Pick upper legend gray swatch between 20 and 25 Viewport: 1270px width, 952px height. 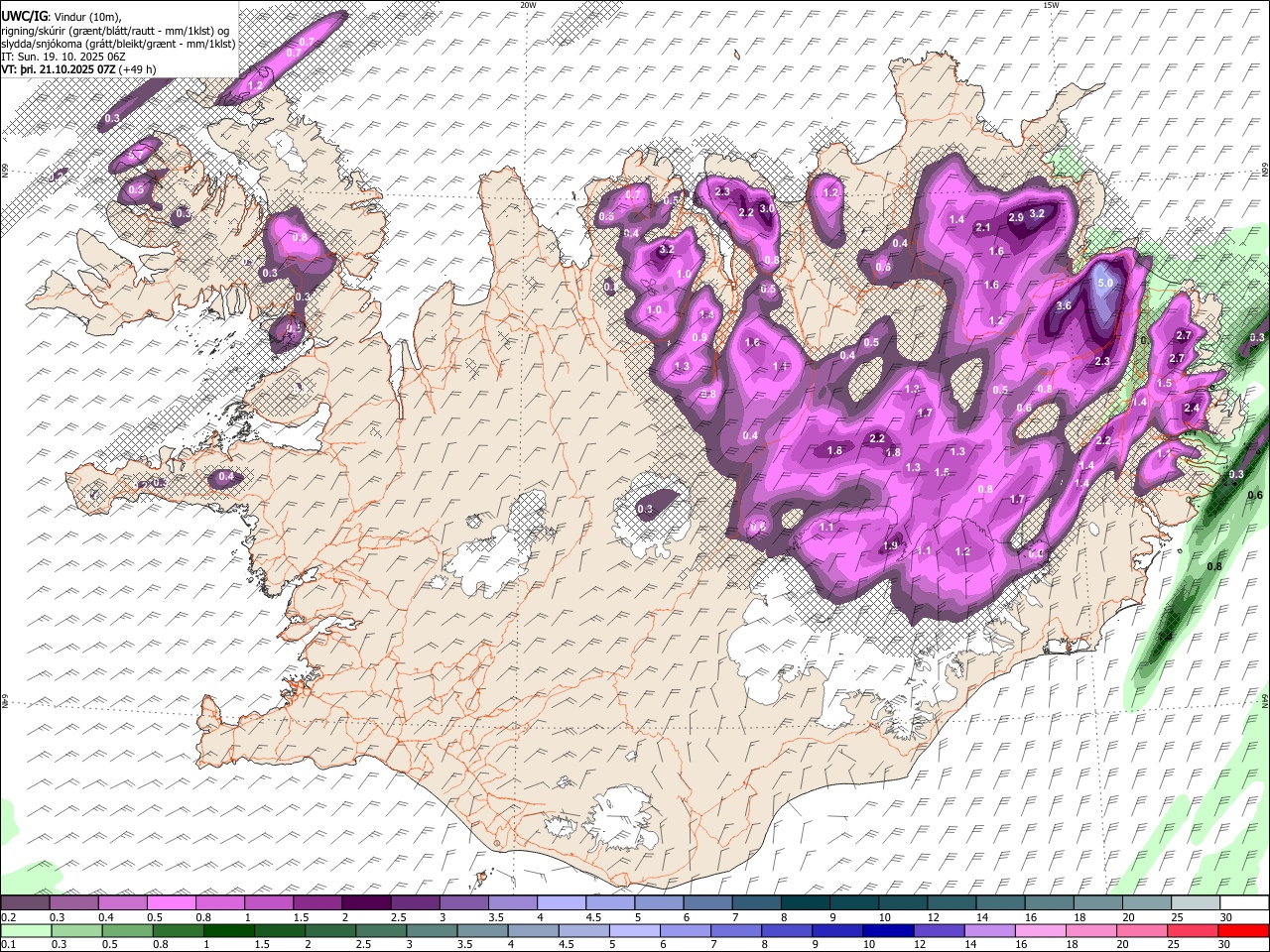pyautogui.click(x=1146, y=903)
